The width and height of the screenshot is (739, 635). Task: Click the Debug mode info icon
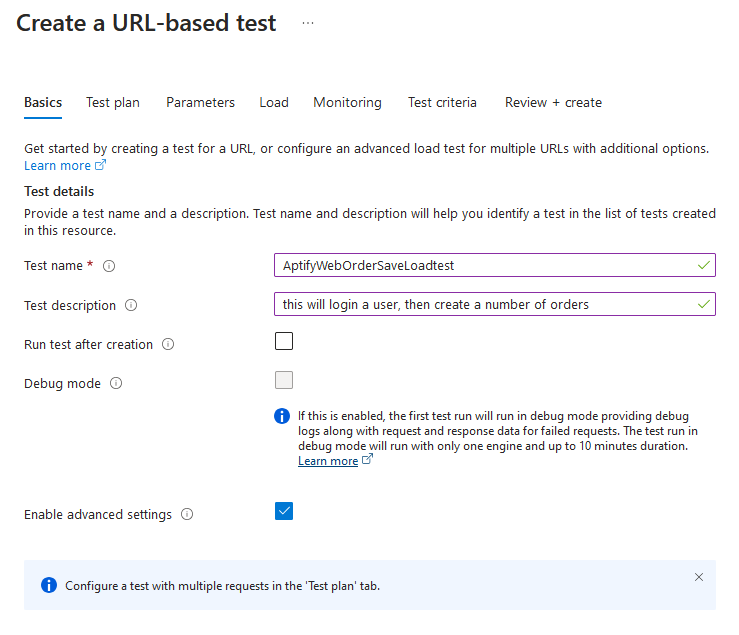click(x=116, y=383)
